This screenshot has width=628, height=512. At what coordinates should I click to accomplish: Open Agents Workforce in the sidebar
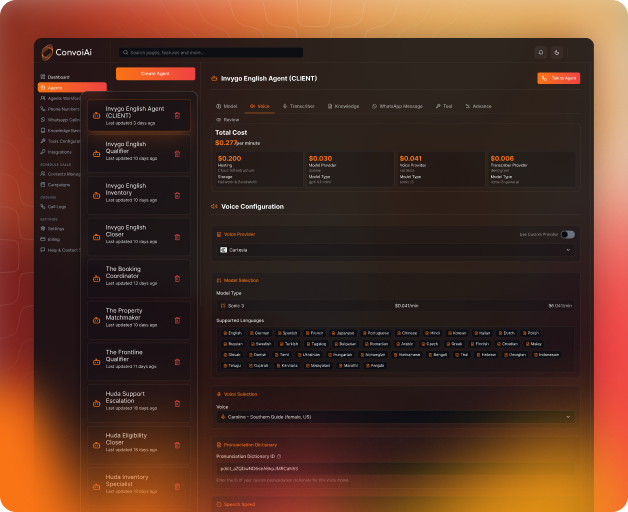point(60,98)
